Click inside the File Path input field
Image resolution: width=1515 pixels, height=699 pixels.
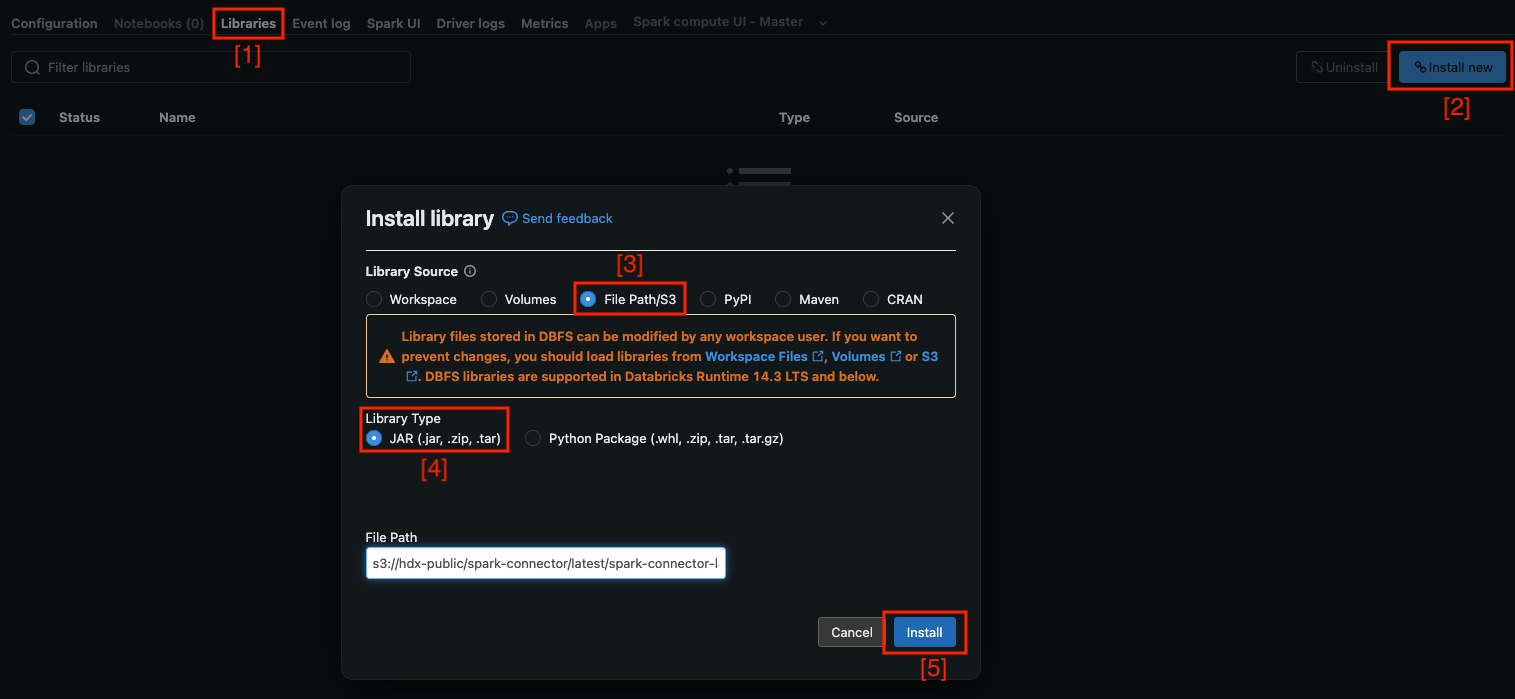[x=545, y=563]
